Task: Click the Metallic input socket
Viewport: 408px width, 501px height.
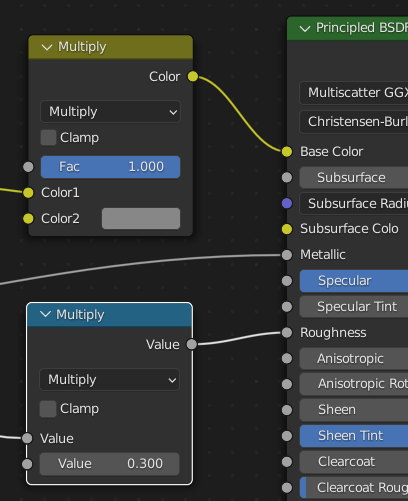Action: pos(287,255)
